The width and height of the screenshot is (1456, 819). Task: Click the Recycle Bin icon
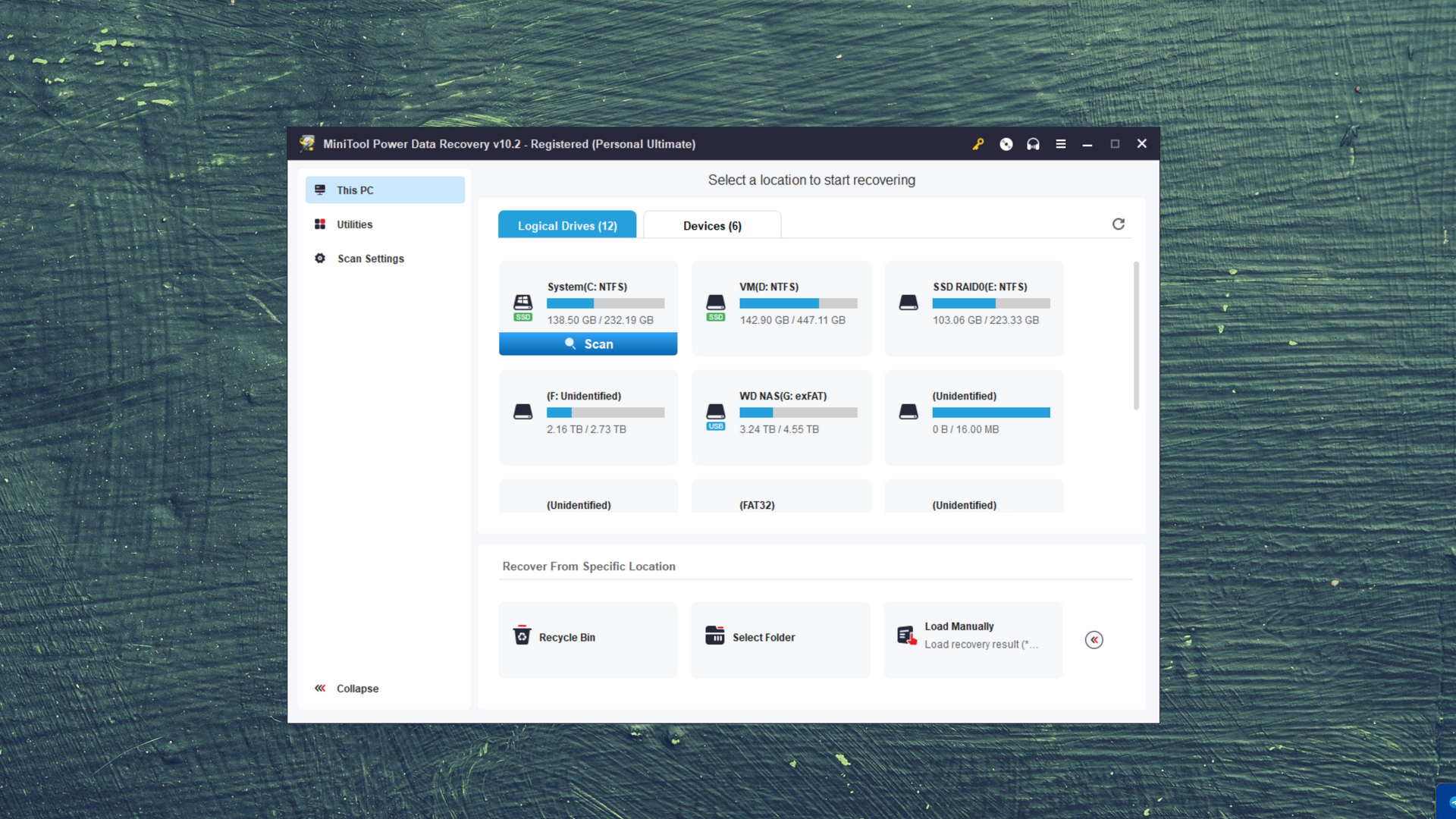point(522,635)
